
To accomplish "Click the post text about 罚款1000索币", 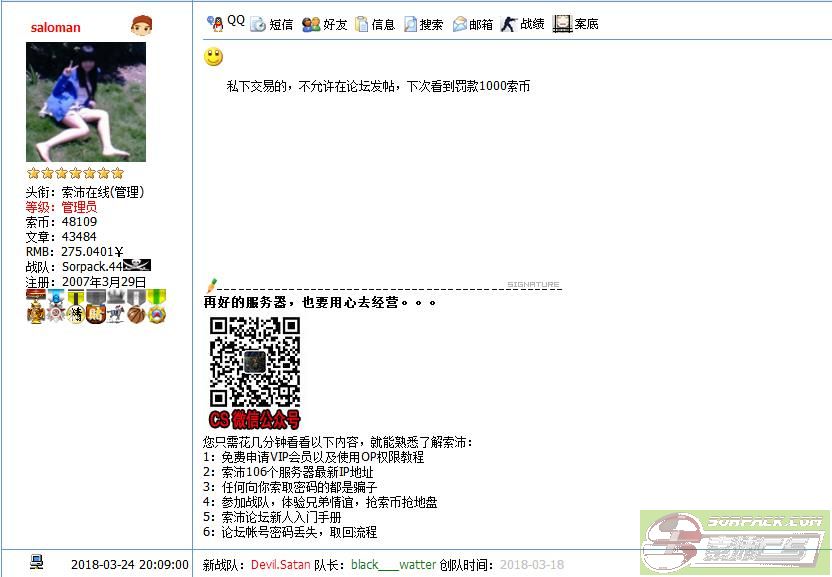I will coord(378,87).
